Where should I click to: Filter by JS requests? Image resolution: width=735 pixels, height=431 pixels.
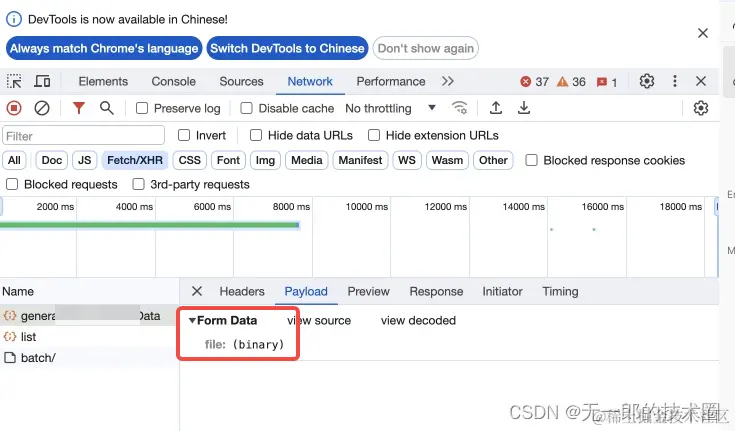click(x=84, y=160)
